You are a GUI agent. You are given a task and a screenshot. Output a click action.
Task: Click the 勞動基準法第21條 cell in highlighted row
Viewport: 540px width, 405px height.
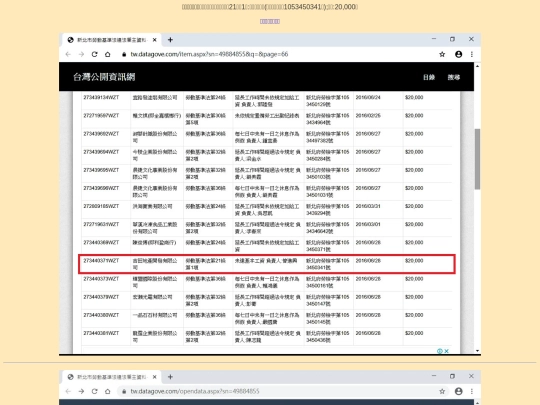coord(206,264)
